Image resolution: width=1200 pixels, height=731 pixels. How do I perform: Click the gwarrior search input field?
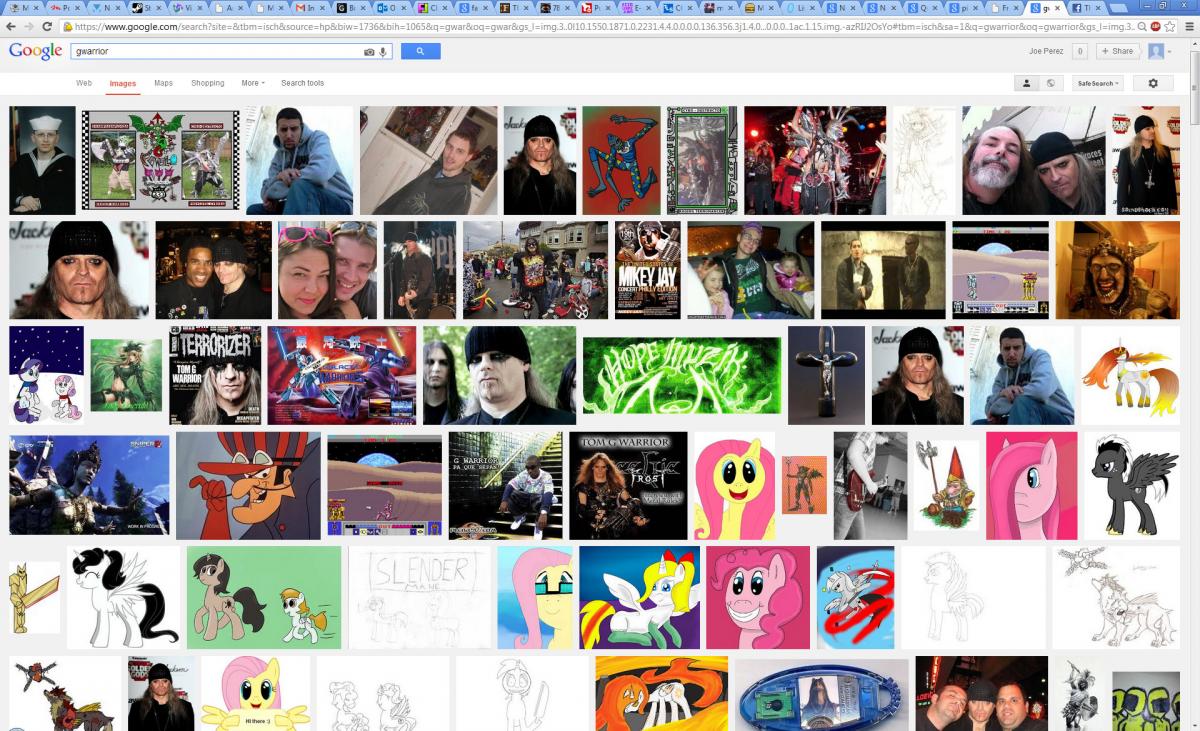pyautogui.click(x=215, y=51)
